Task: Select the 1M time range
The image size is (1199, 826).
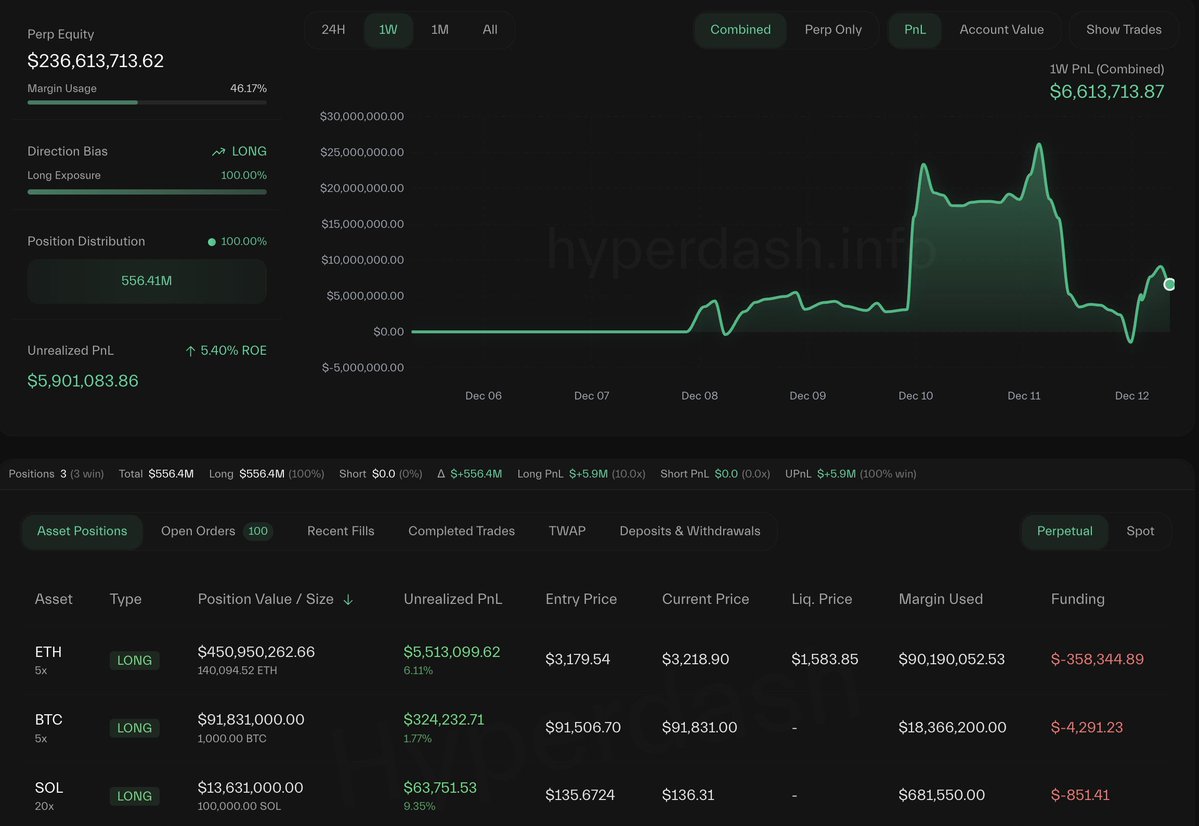Action: point(439,30)
